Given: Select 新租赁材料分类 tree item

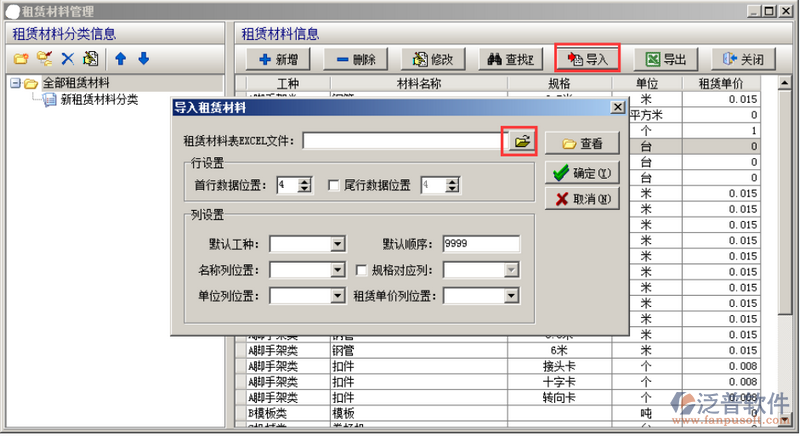Looking at the screenshot, I should (x=99, y=99).
